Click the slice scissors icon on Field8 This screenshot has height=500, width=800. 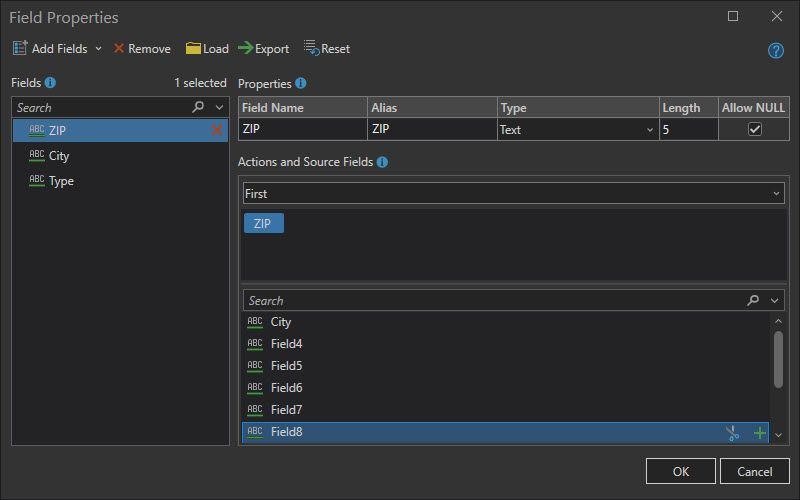tap(732, 433)
